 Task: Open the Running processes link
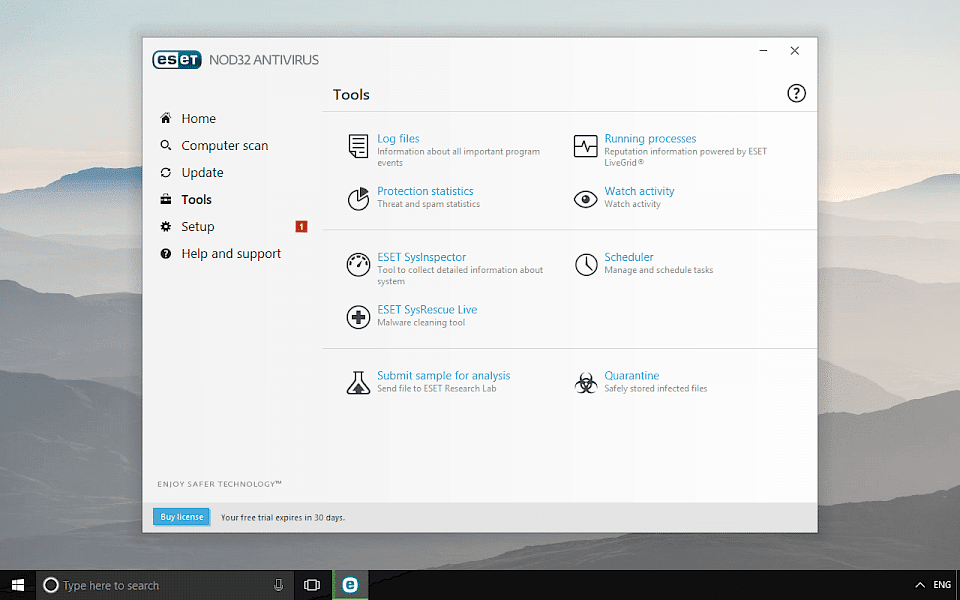[650, 139]
